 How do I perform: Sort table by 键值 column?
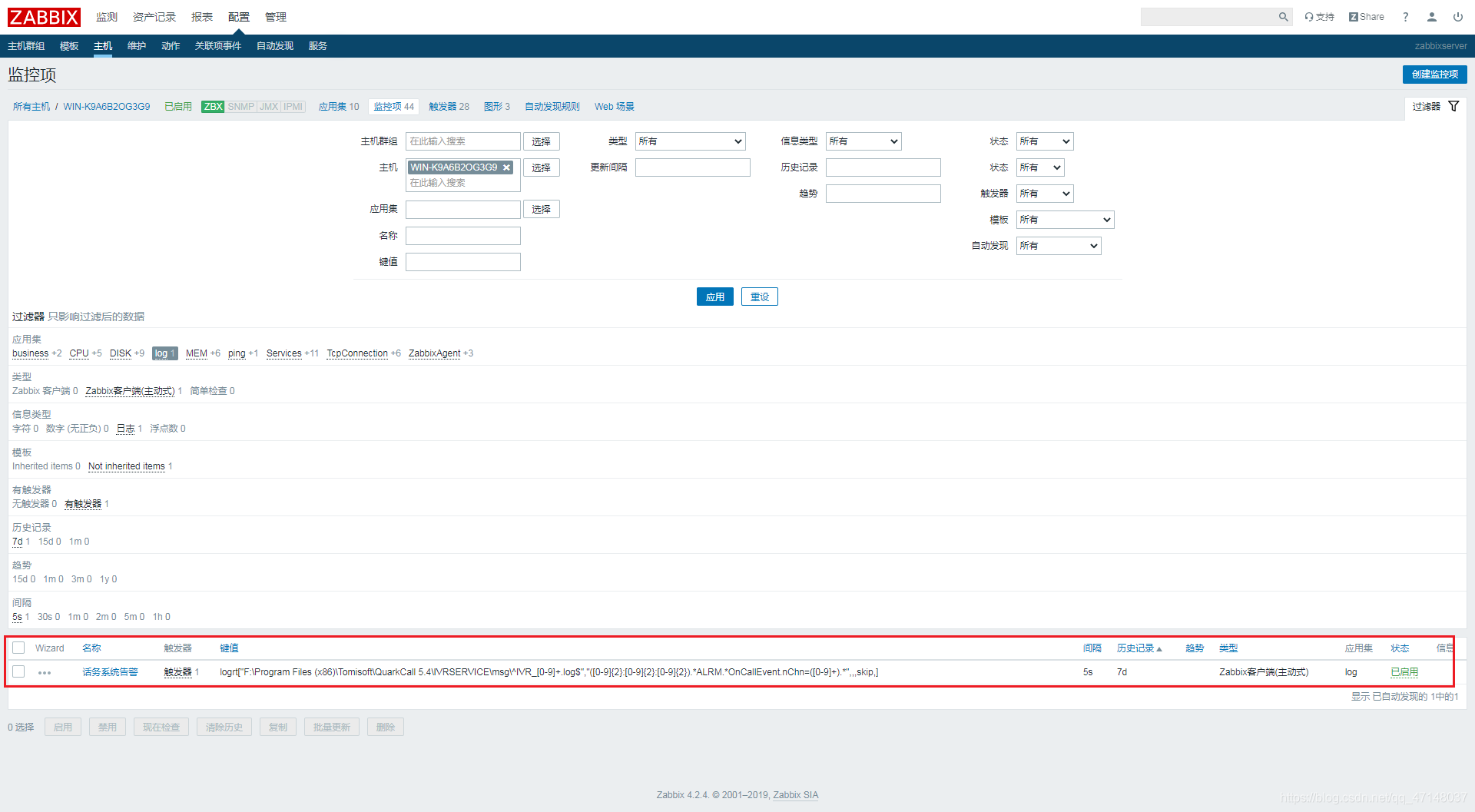point(229,648)
